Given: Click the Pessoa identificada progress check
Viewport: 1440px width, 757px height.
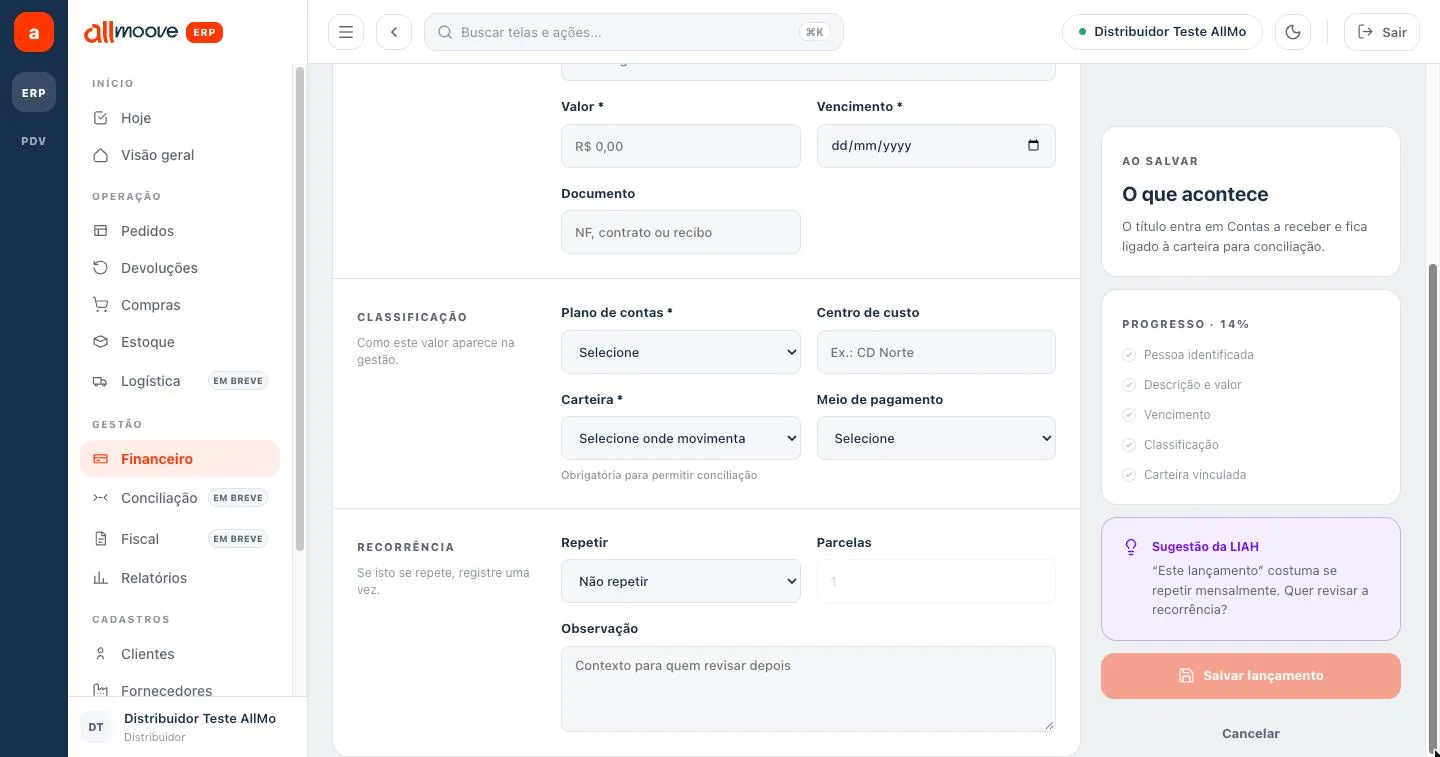Looking at the screenshot, I should (x=1129, y=355).
